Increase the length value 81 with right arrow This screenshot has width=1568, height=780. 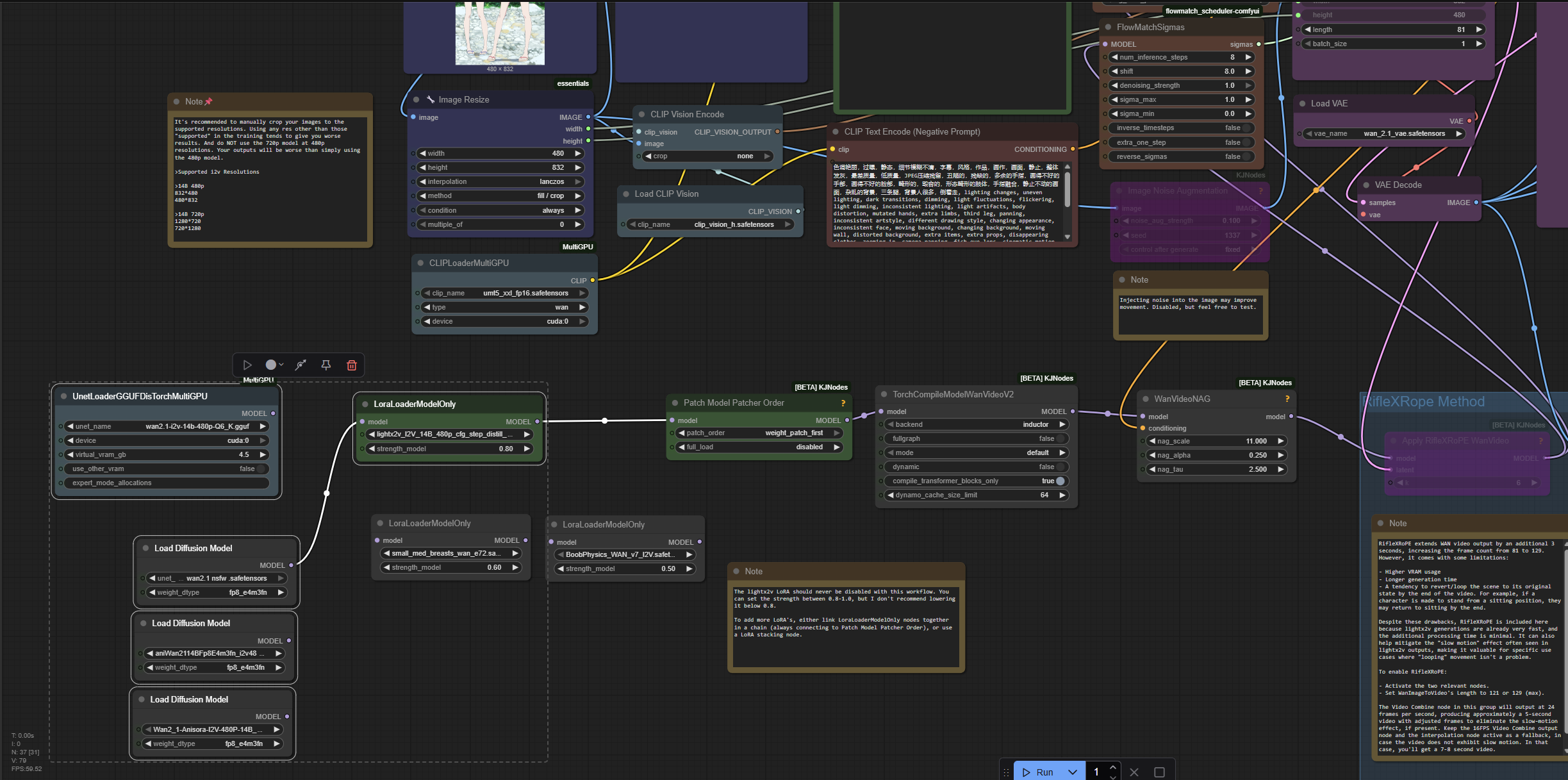click(x=1479, y=29)
